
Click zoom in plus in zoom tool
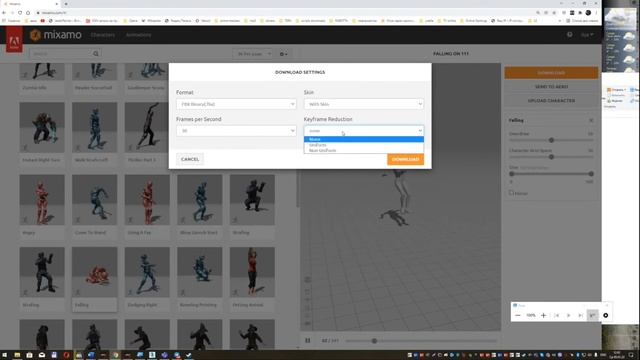(x=544, y=316)
